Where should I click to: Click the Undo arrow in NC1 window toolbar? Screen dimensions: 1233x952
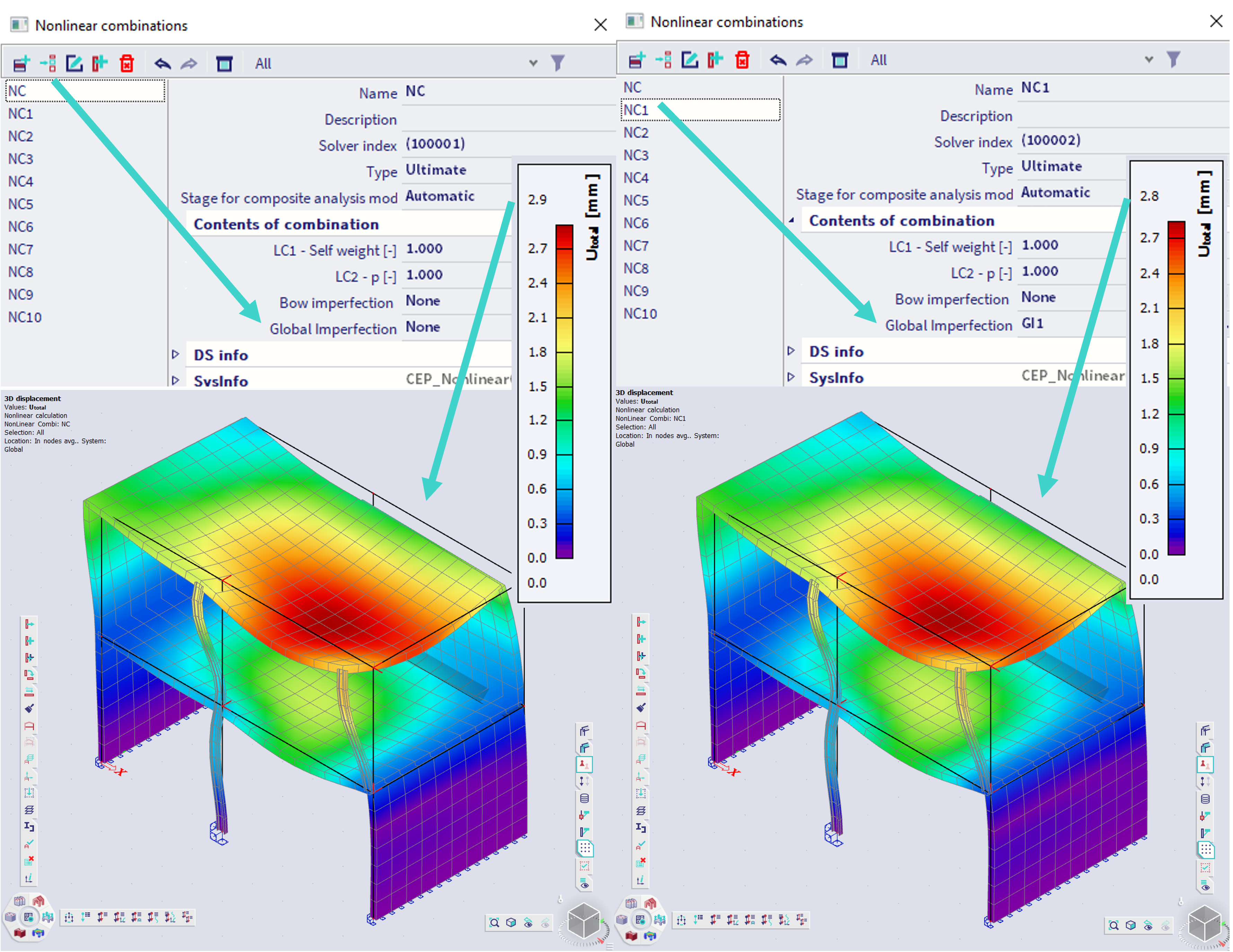(778, 60)
